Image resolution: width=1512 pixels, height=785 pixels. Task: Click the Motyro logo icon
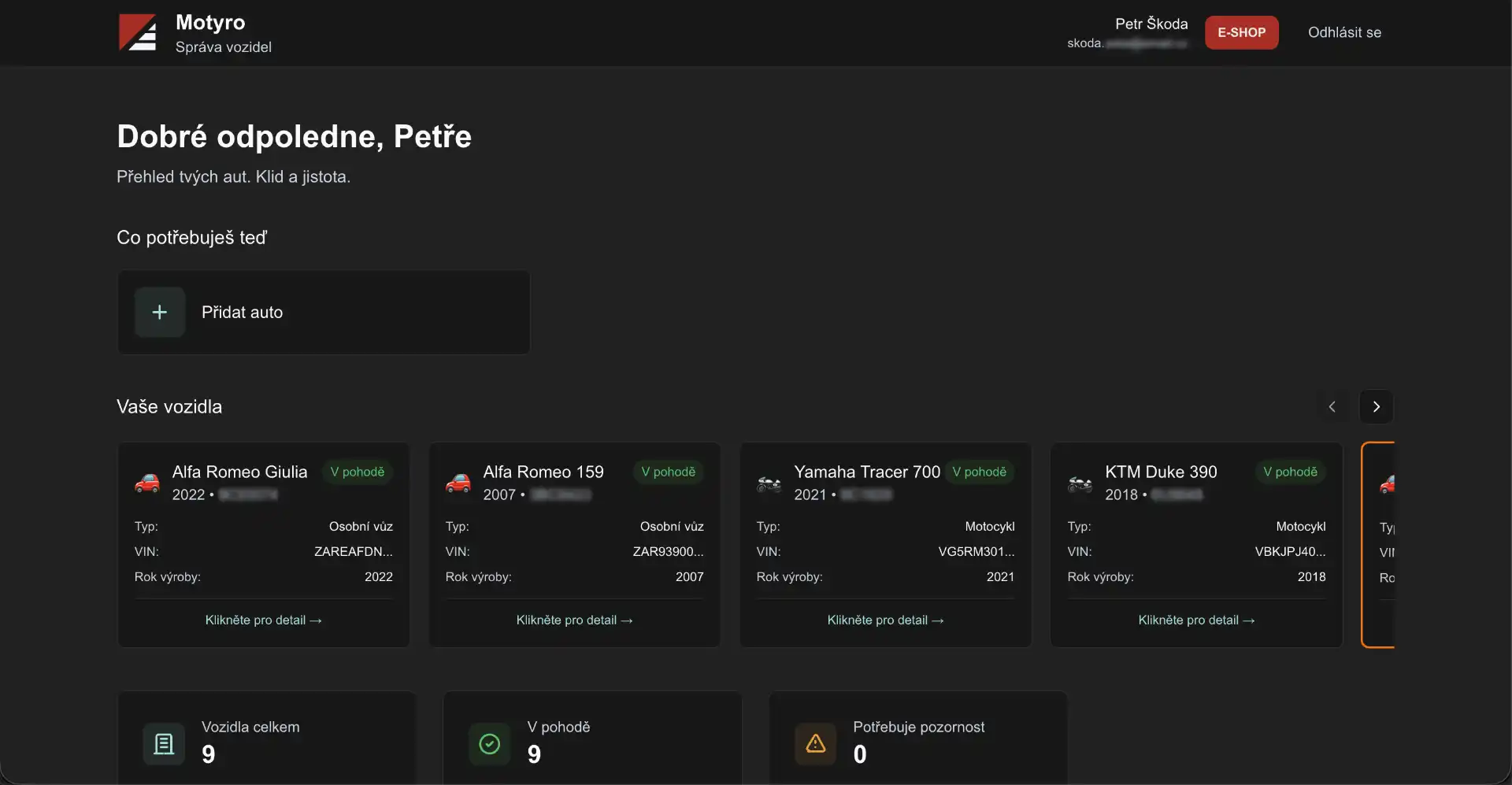point(138,33)
